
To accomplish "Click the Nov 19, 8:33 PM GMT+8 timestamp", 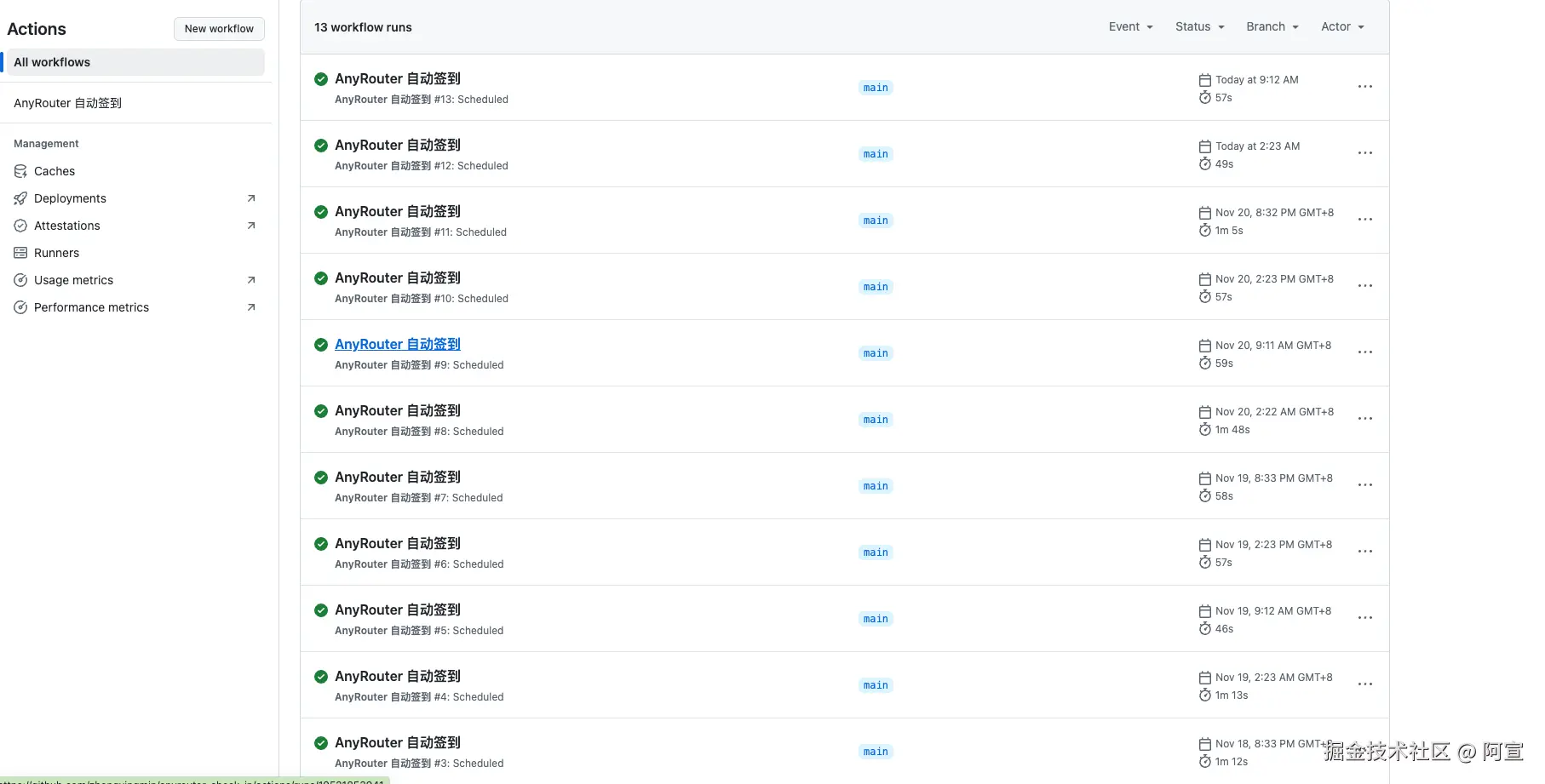I will 1274,478.
